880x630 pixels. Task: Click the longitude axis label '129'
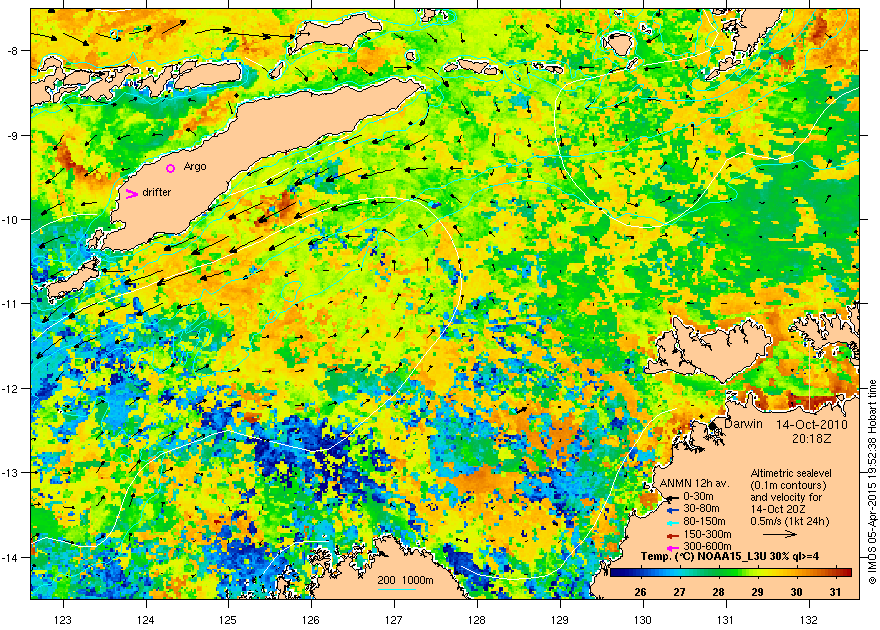point(560,619)
